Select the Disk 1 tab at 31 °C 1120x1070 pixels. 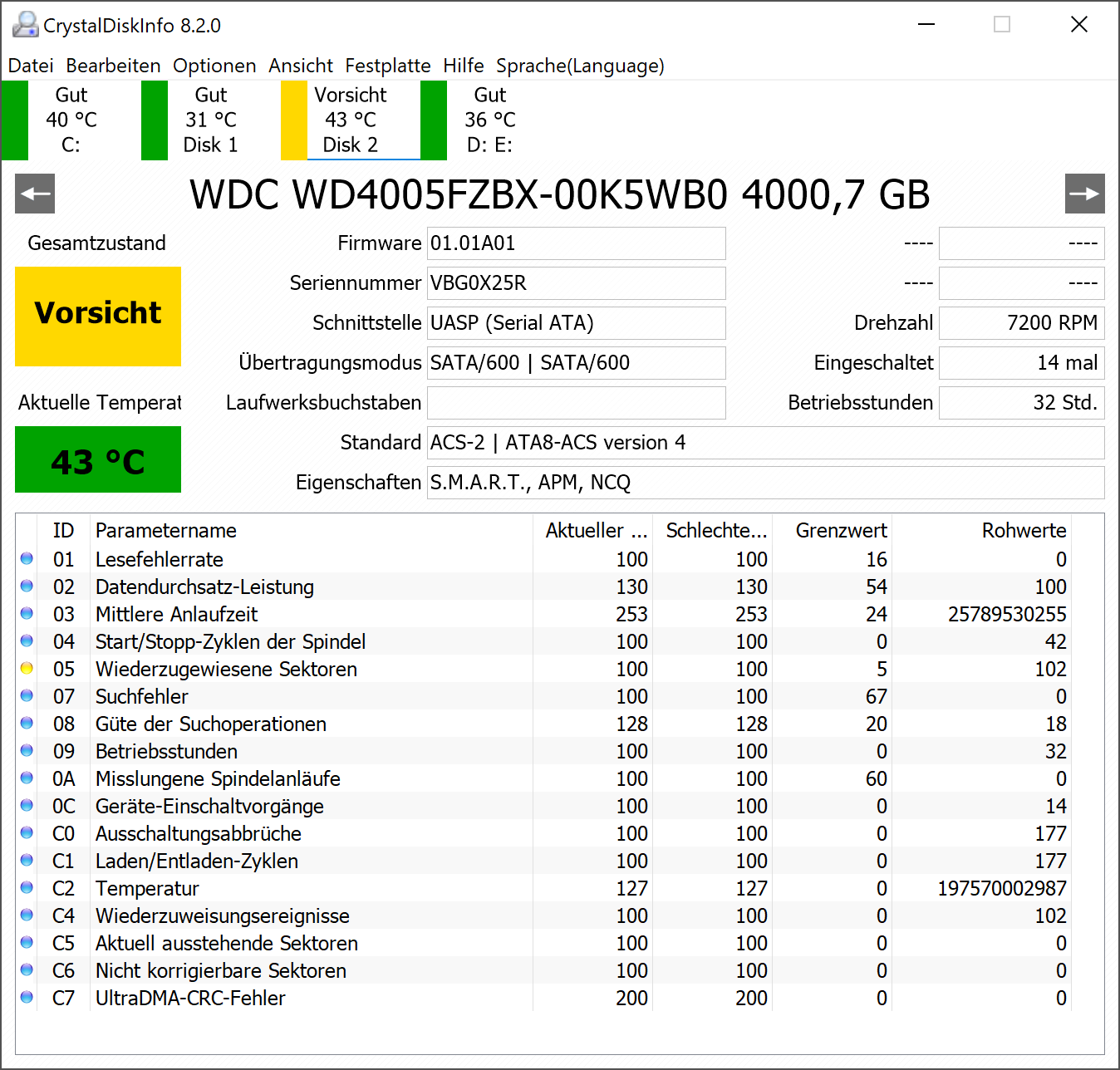click(x=210, y=120)
